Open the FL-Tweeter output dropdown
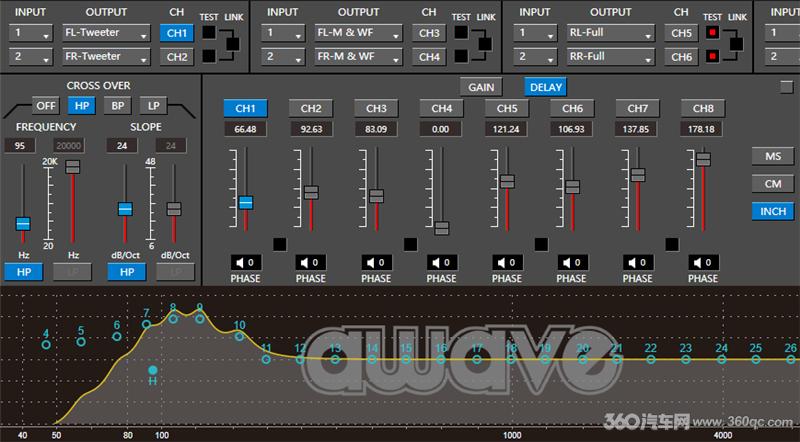 (x=106, y=33)
